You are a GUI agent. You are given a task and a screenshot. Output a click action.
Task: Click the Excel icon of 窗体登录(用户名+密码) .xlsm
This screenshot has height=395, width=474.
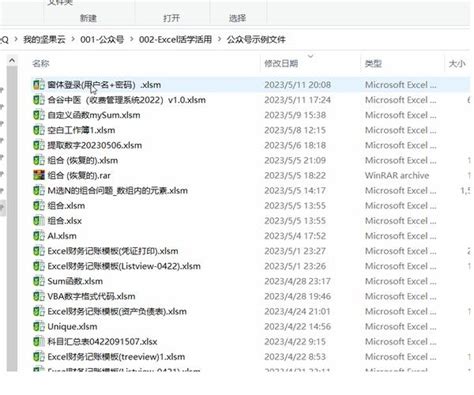pos(39,85)
